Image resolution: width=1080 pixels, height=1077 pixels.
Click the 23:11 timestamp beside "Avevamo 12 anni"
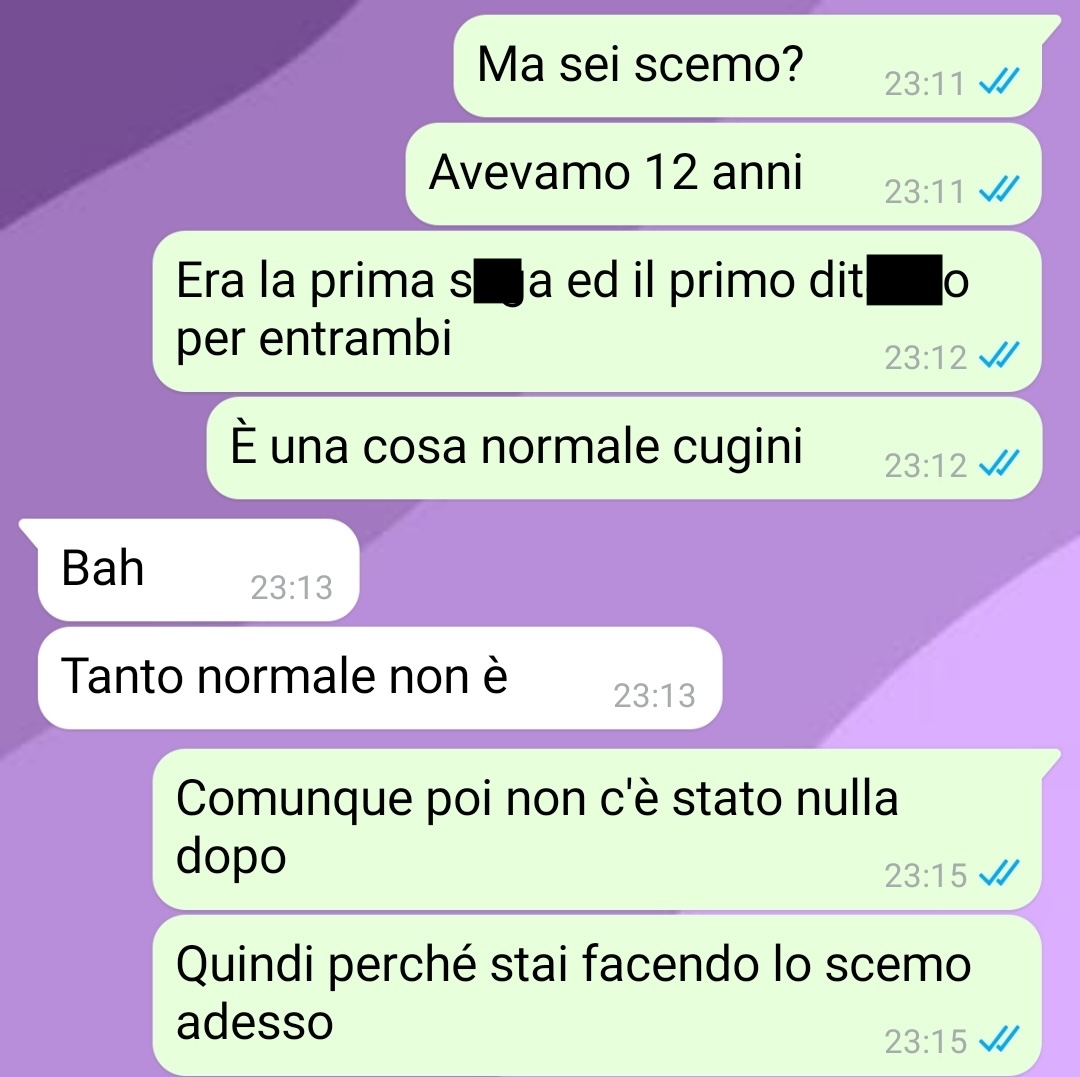coord(925,191)
